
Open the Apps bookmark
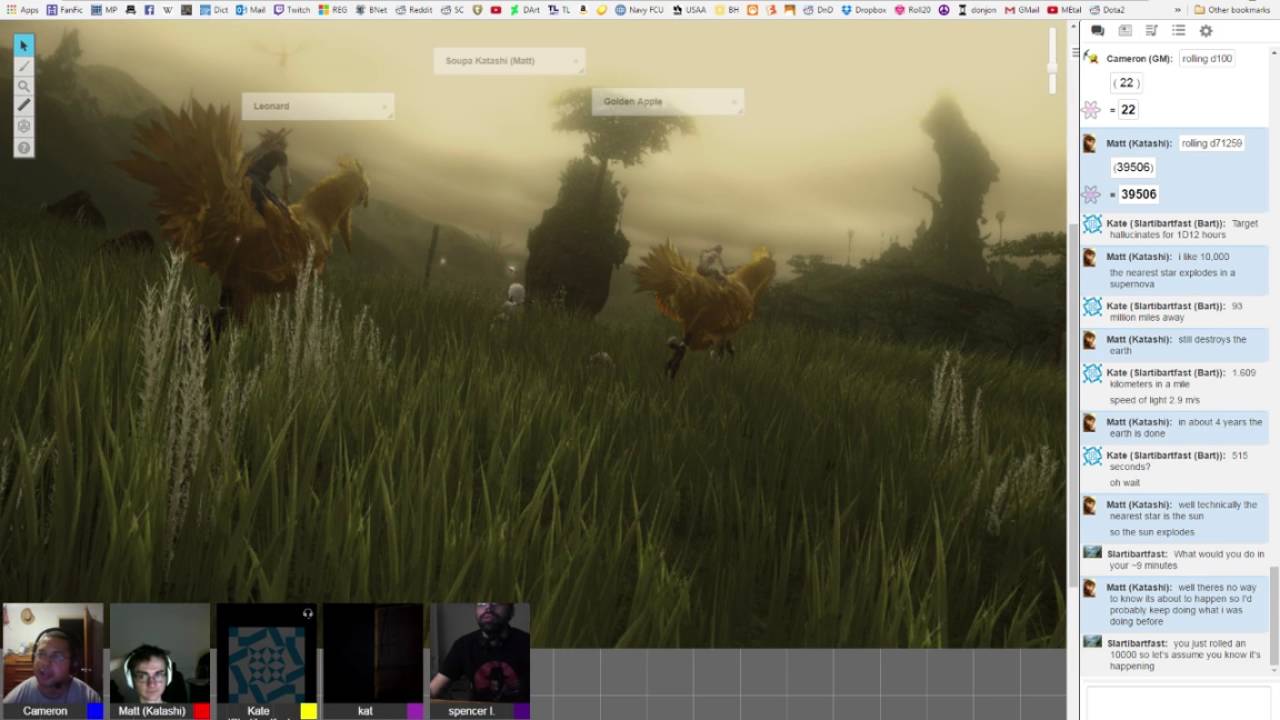click(x=22, y=10)
